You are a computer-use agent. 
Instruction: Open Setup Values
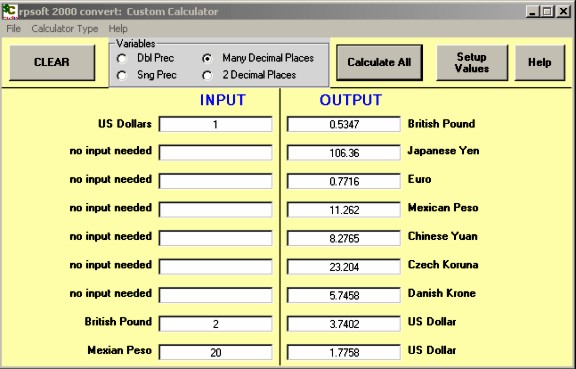tap(472, 62)
